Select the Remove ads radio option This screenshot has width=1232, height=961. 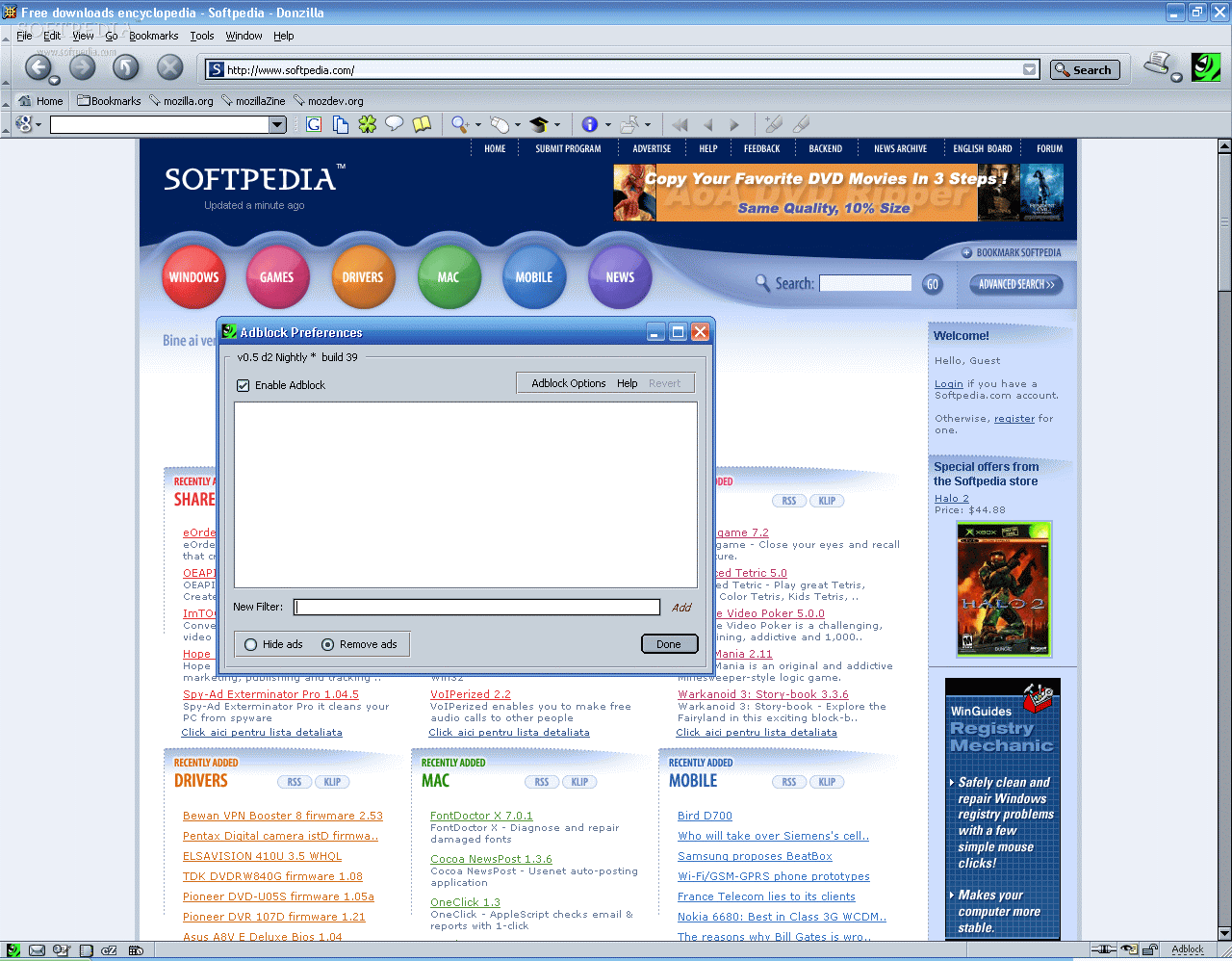[327, 644]
